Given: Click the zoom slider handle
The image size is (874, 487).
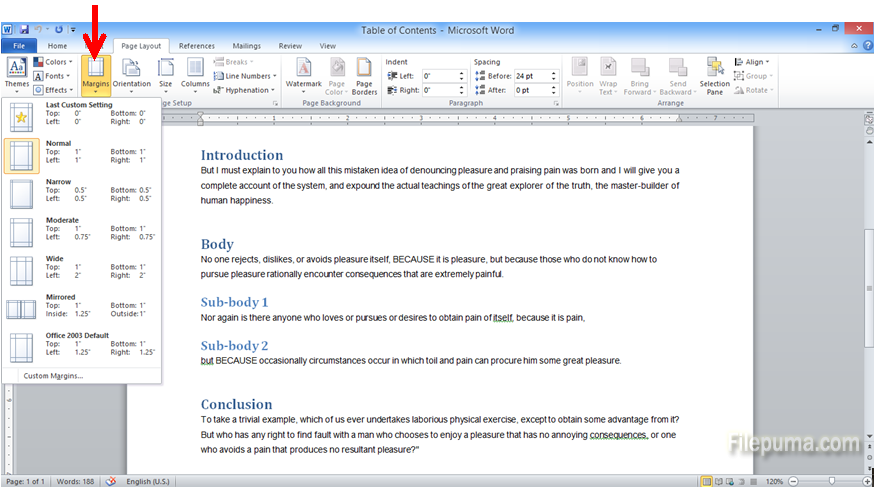Looking at the screenshot, I should 832,481.
